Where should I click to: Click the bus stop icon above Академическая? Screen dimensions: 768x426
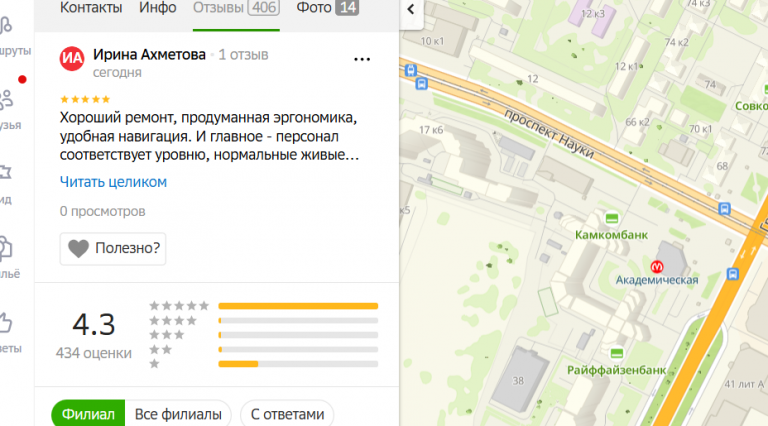pyautogui.click(x=724, y=209)
